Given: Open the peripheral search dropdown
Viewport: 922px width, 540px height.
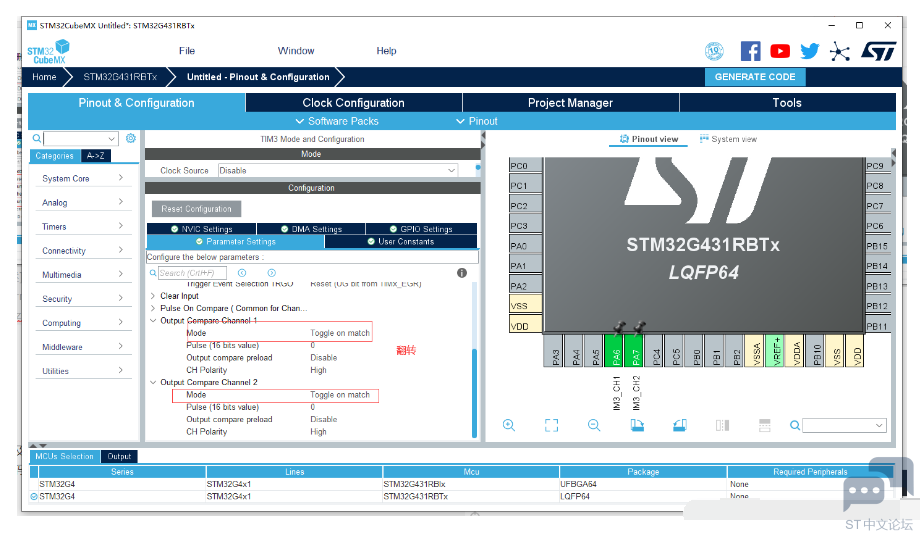Looking at the screenshot, I should point(111,138).
